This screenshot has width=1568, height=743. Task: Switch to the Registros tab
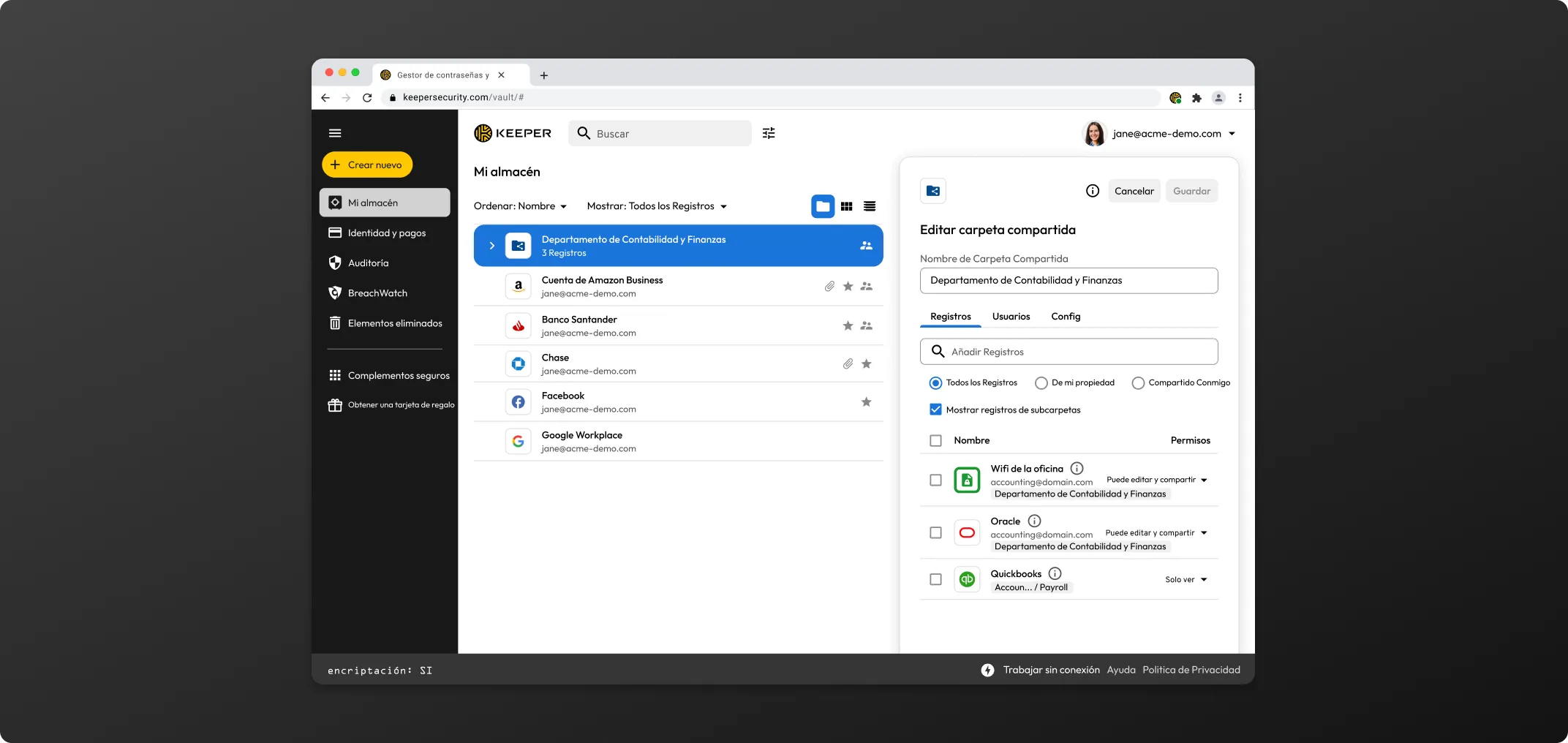[950, 317]
